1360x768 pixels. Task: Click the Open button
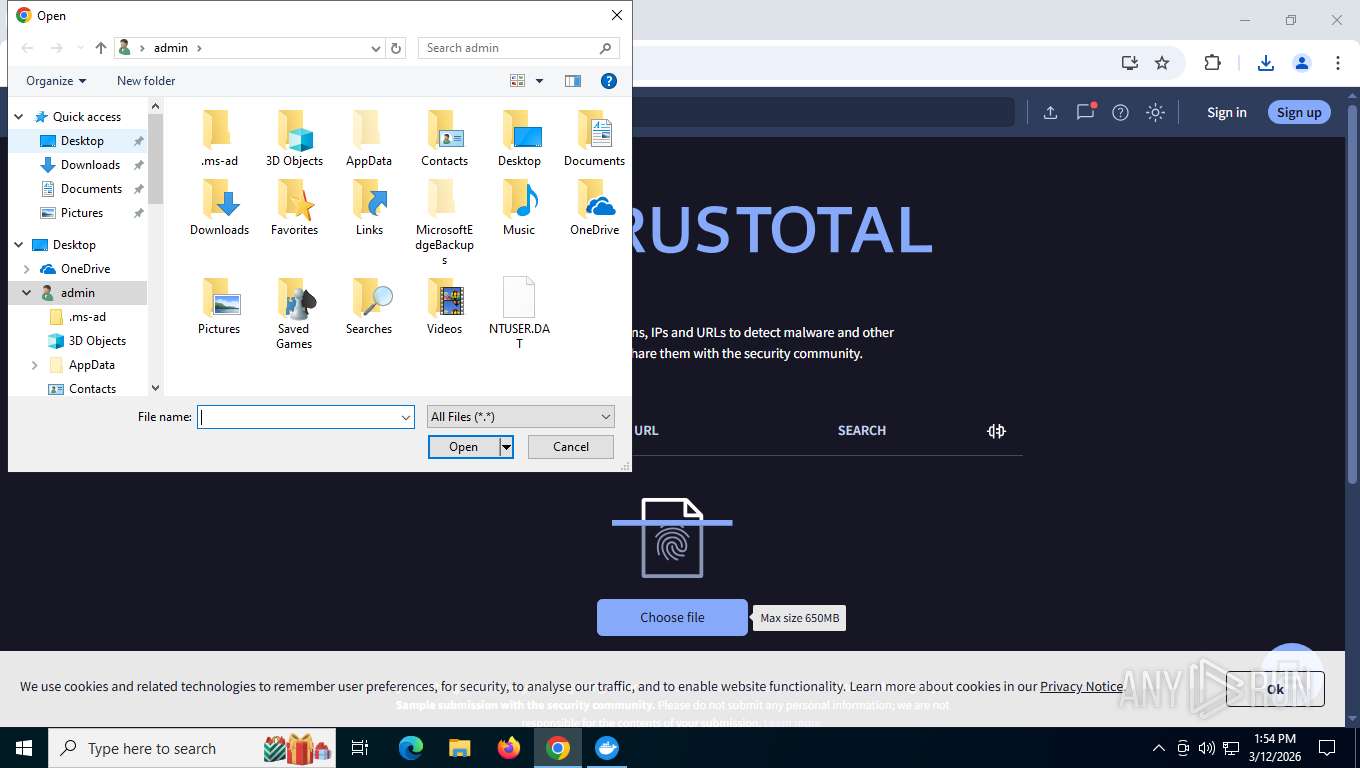pyautogui.click(x=463, y=447)
